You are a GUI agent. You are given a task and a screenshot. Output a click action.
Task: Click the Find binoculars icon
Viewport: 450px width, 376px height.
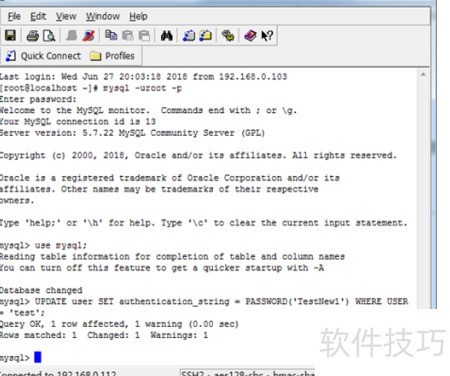[166, 35]
